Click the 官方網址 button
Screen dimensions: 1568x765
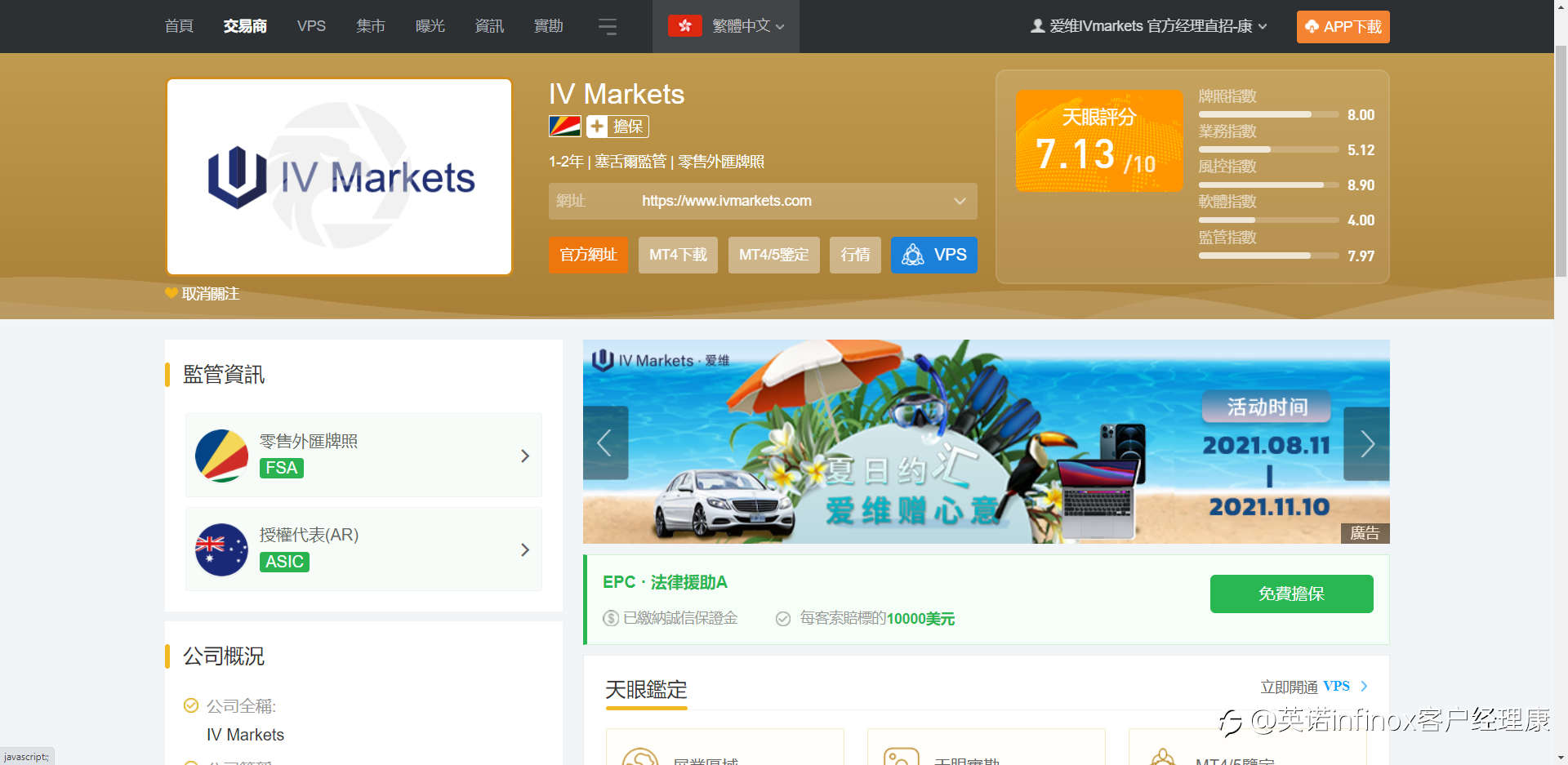pyautogui.click(x=588, y=255)
